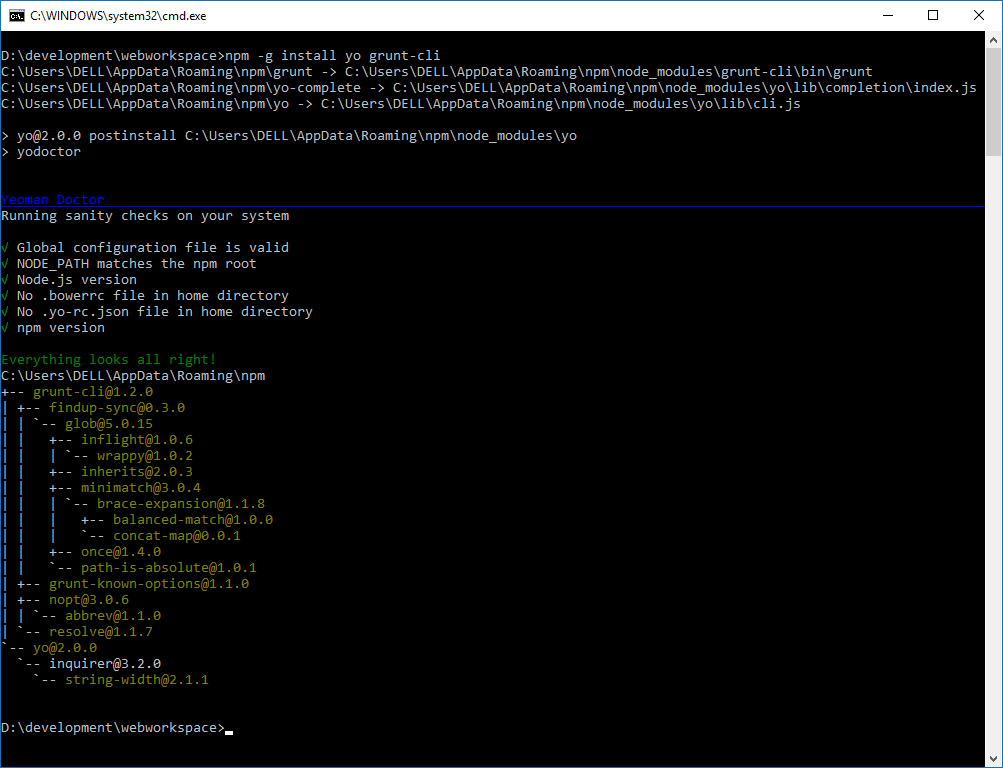Image resolution: width=1003 pixels, height=768 pixels.
Task: Click the scrollbar up arrow
Action: [993, 40]
